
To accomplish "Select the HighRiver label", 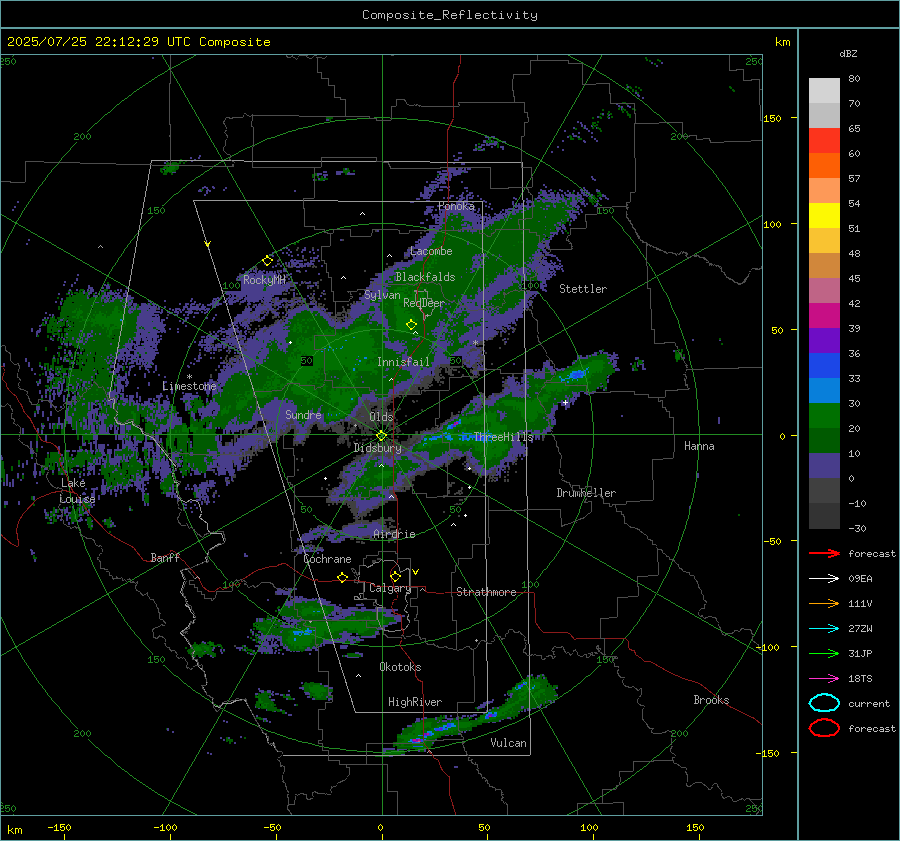I will pyautogui.click(x=415, y=702).
